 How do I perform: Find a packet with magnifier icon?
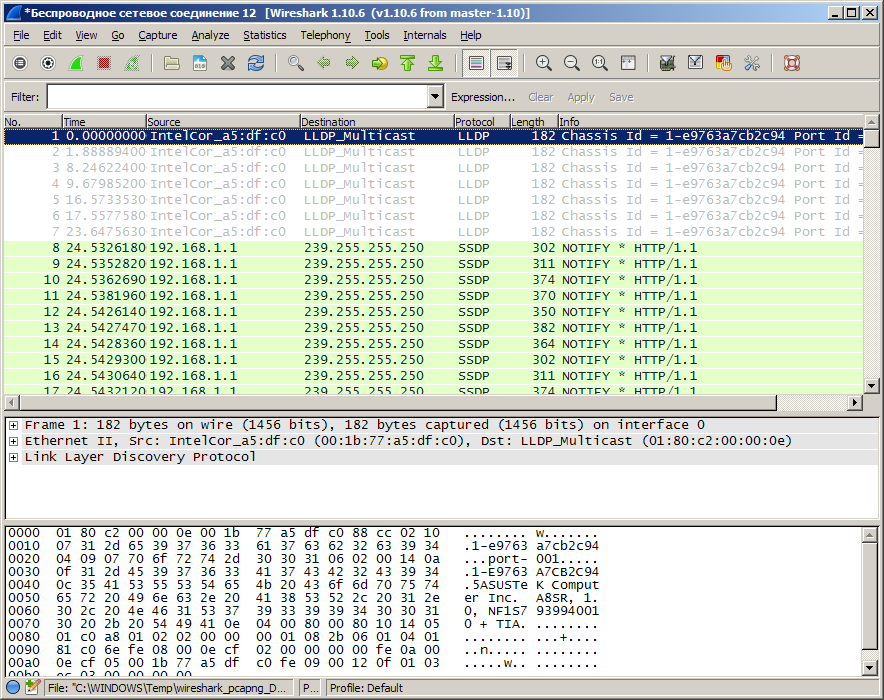295,63
